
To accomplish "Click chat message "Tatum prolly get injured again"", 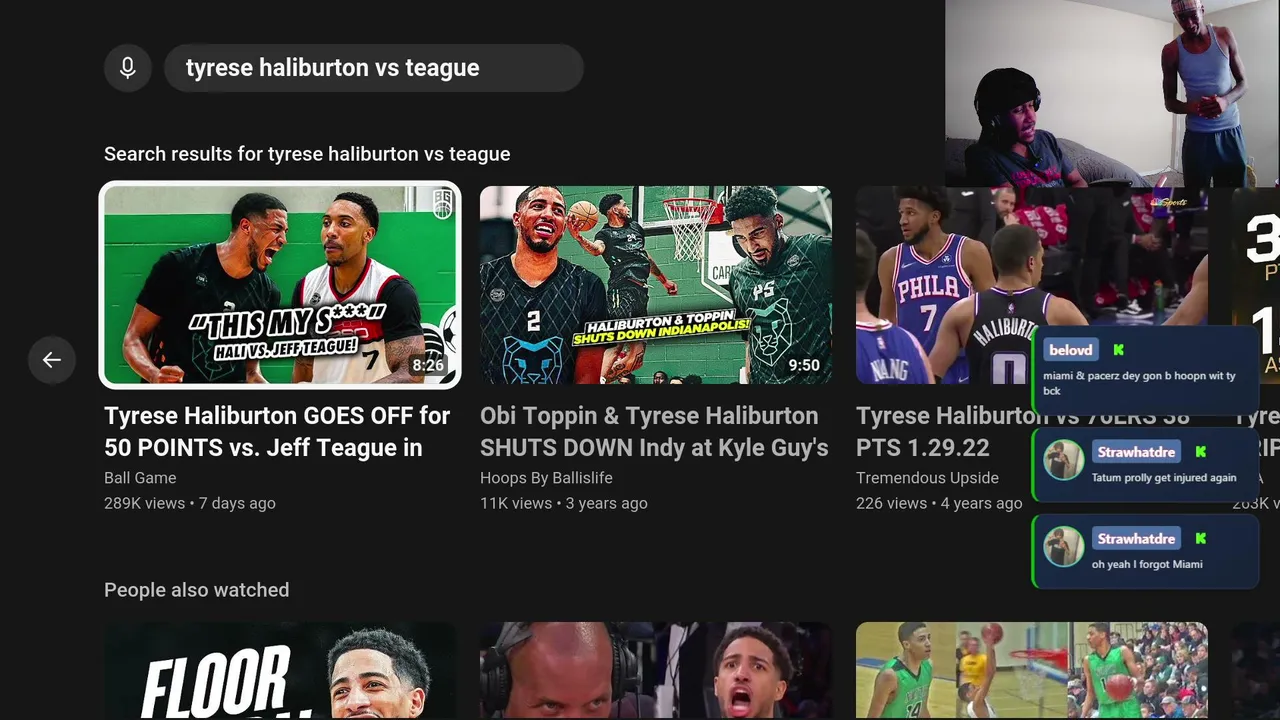I will pos(1164,478).
